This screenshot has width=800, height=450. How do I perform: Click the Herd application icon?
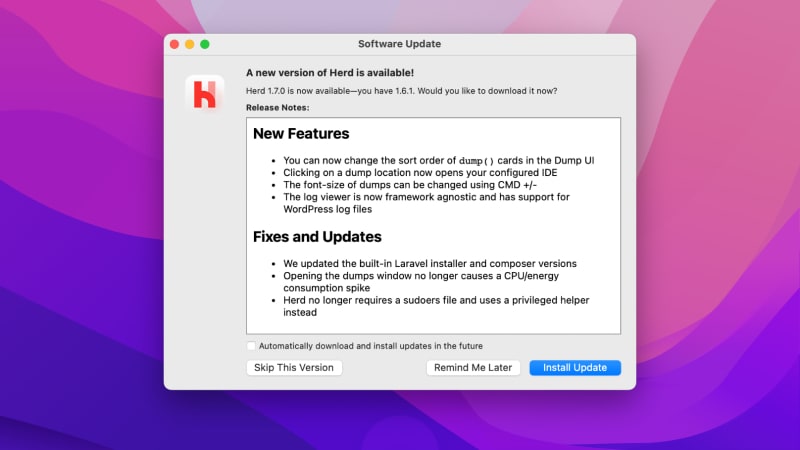(208, 93)
